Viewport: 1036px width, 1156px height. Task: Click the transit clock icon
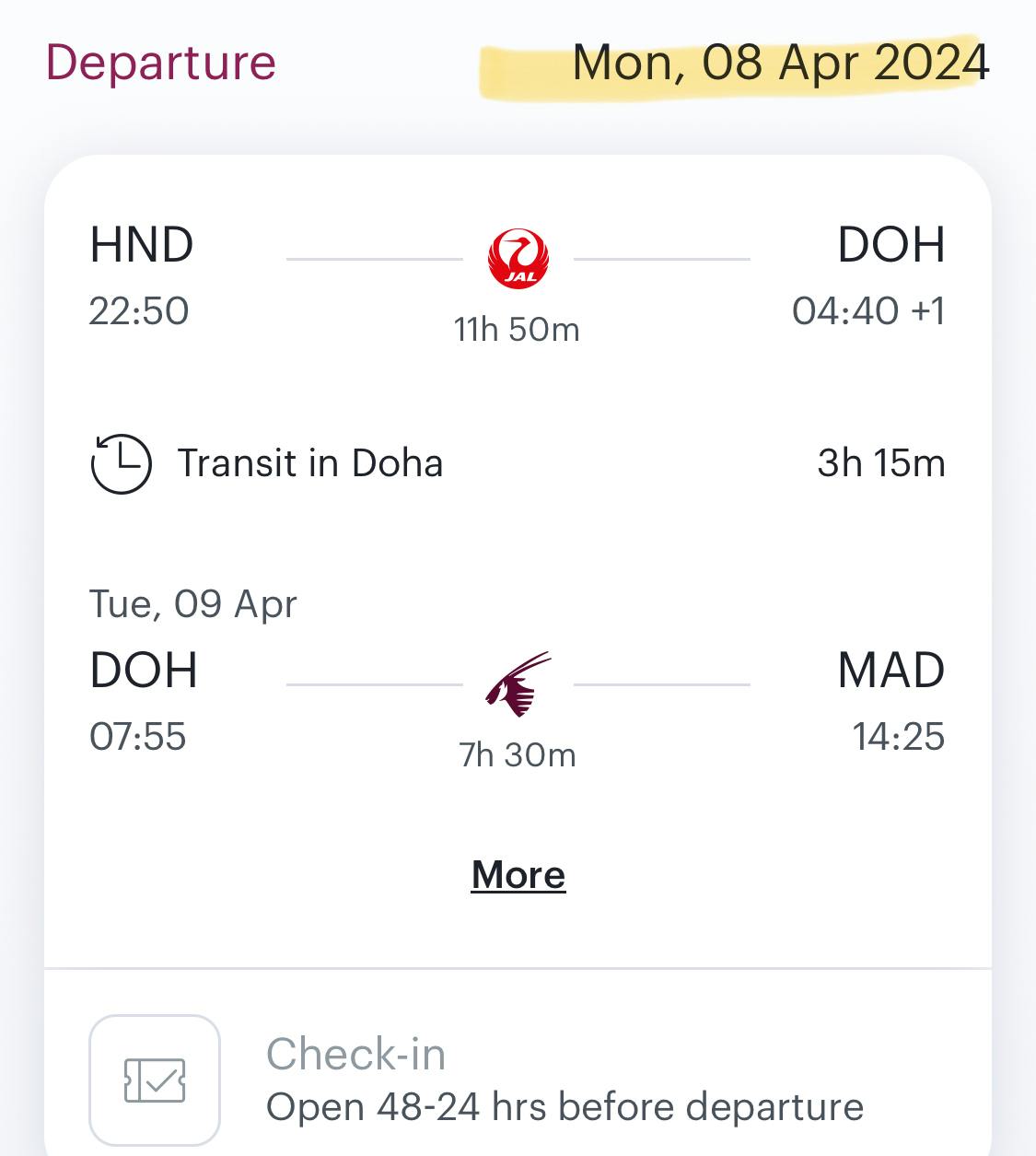(121, 463)
